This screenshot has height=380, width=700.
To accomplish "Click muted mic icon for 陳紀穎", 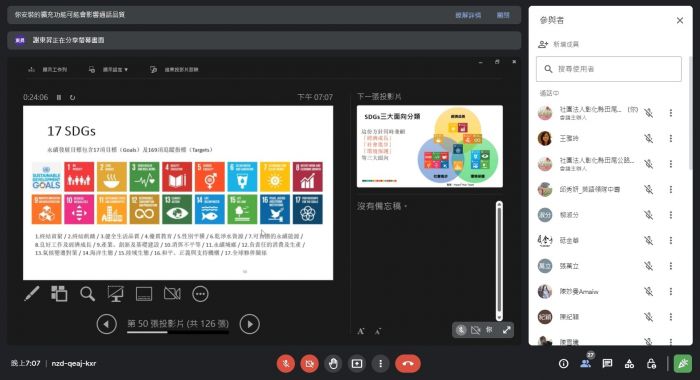I will point(649,317).
